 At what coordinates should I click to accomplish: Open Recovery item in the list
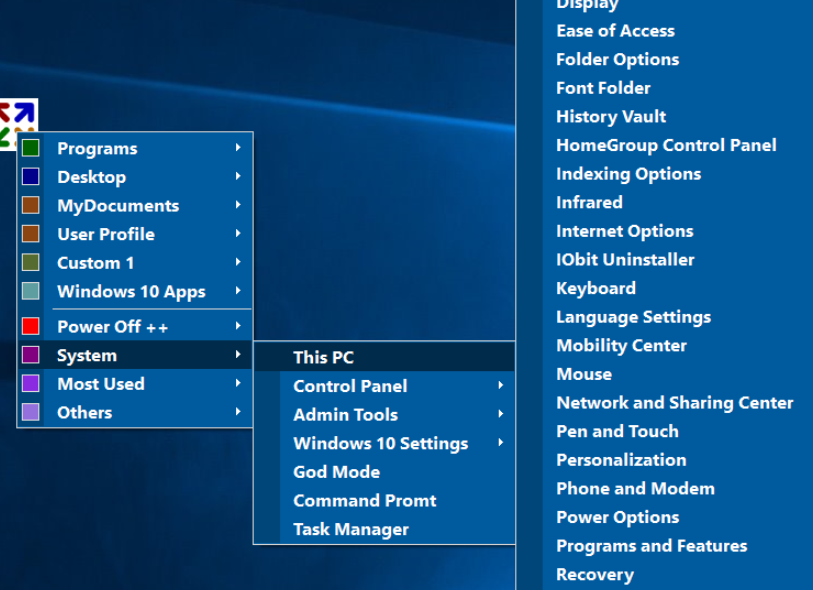[595, 574]
